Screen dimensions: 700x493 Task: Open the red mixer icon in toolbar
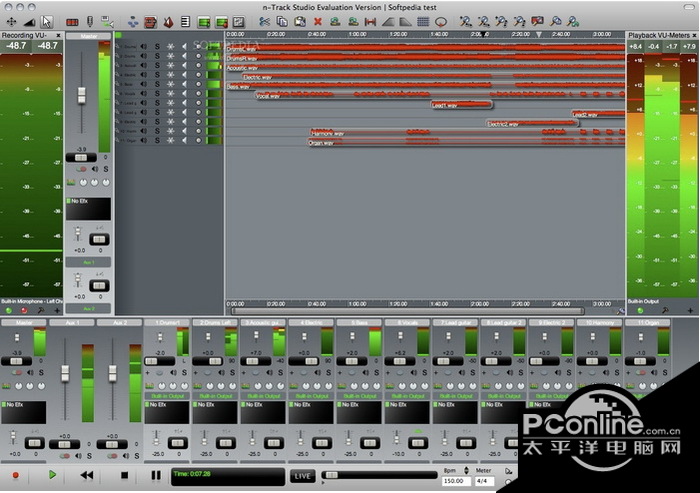tap(150, 22)
